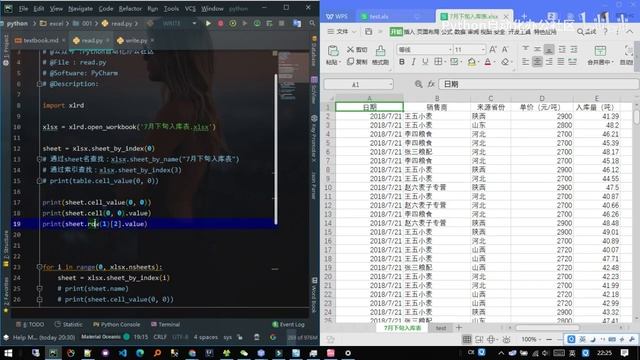Viewport: 640px width, 360px height.
Task: Toggle center horizontal alignment in WPS
Action: (537, 62)
